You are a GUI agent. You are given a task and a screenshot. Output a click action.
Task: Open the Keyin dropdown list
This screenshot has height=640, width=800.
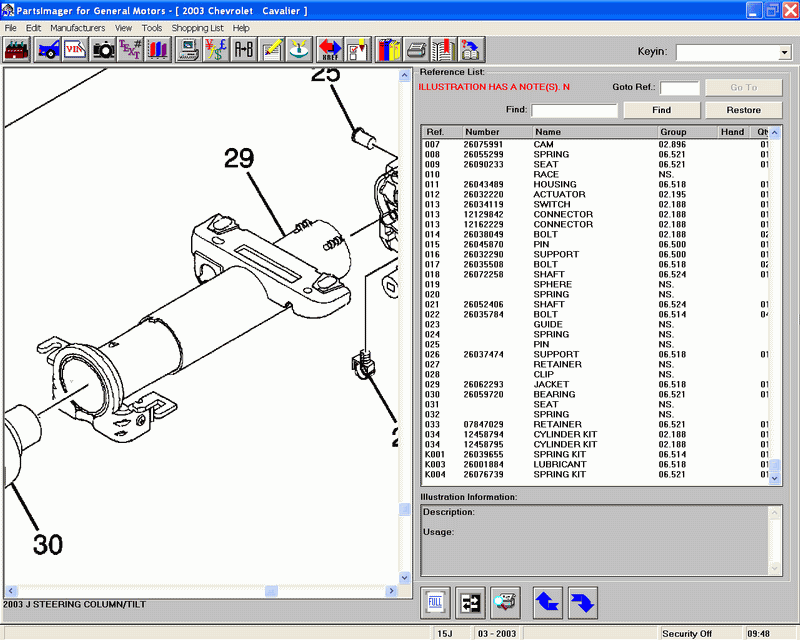click(784, 52)
